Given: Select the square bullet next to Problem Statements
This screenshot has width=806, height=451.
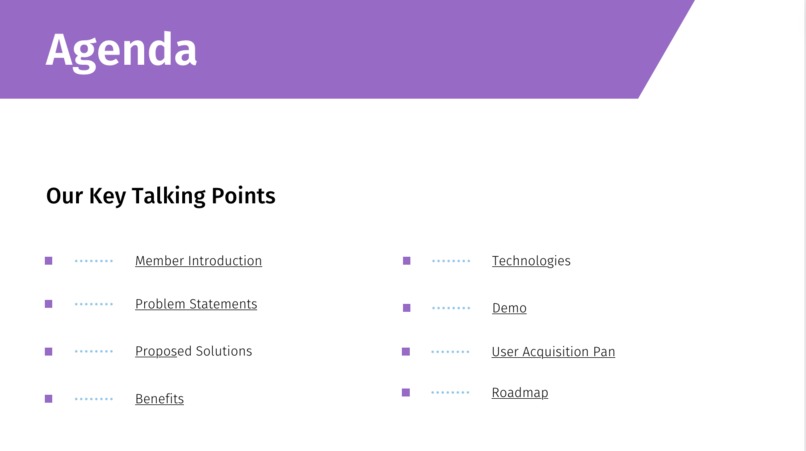Looking at the screenshot, I should pos(48,304).
